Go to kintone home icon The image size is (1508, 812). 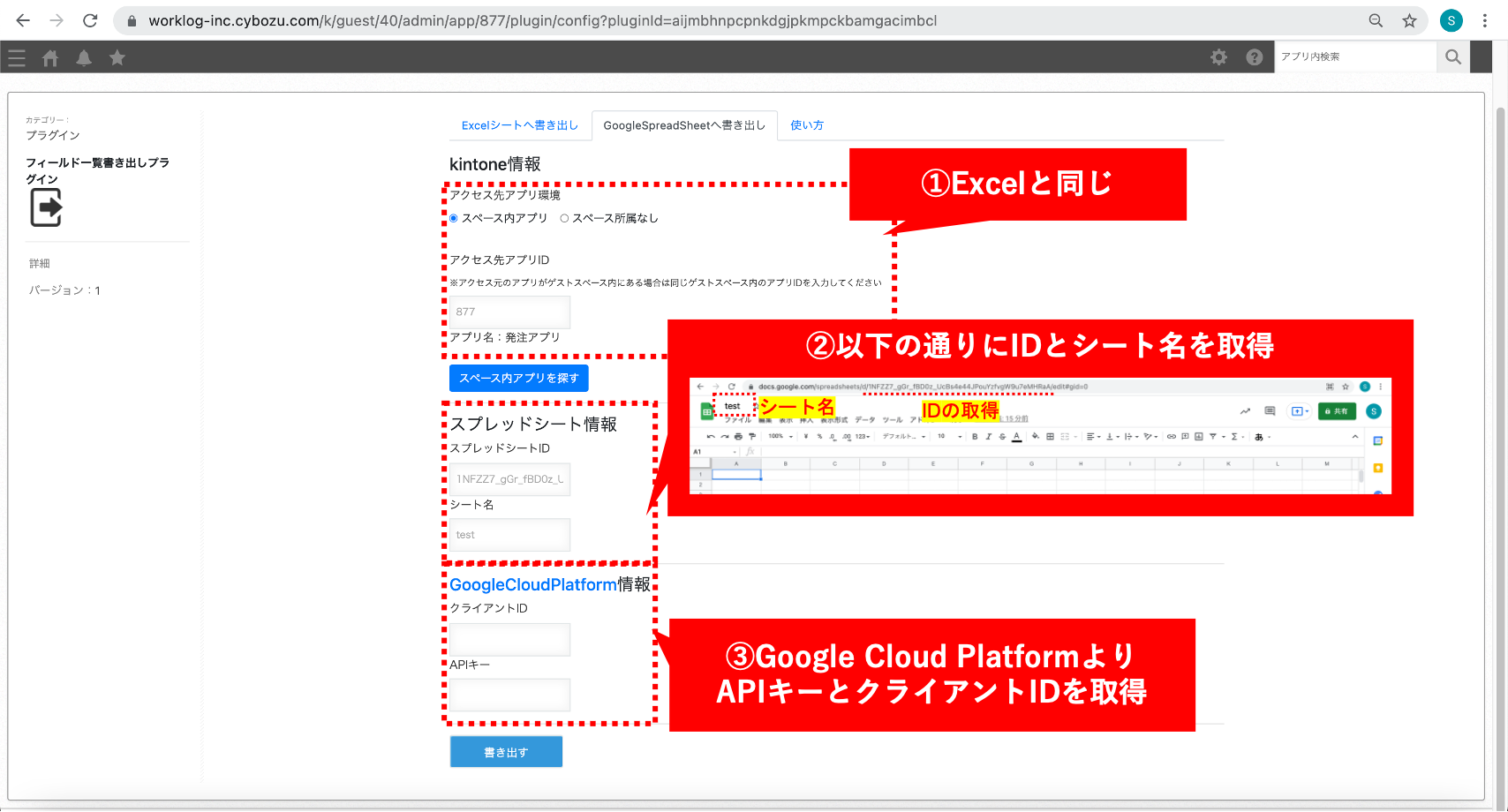pyautogui.click(x=50, y=58)
